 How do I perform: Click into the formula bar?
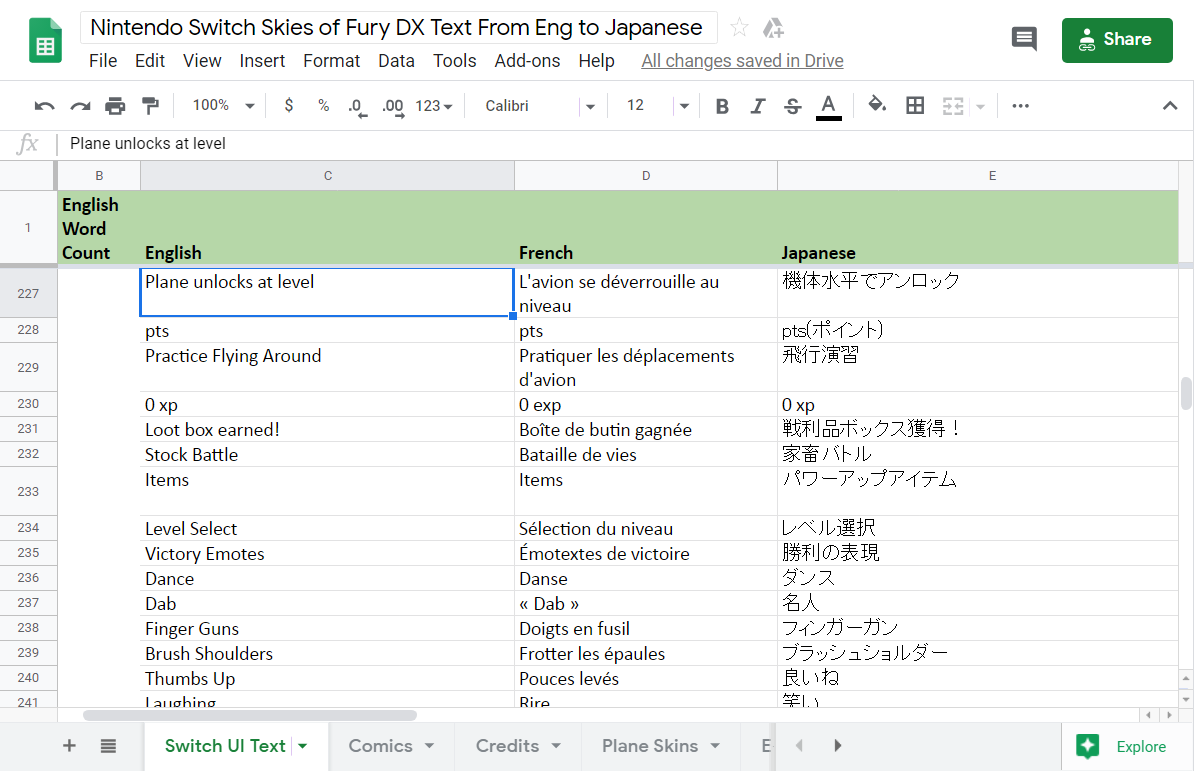624,144
